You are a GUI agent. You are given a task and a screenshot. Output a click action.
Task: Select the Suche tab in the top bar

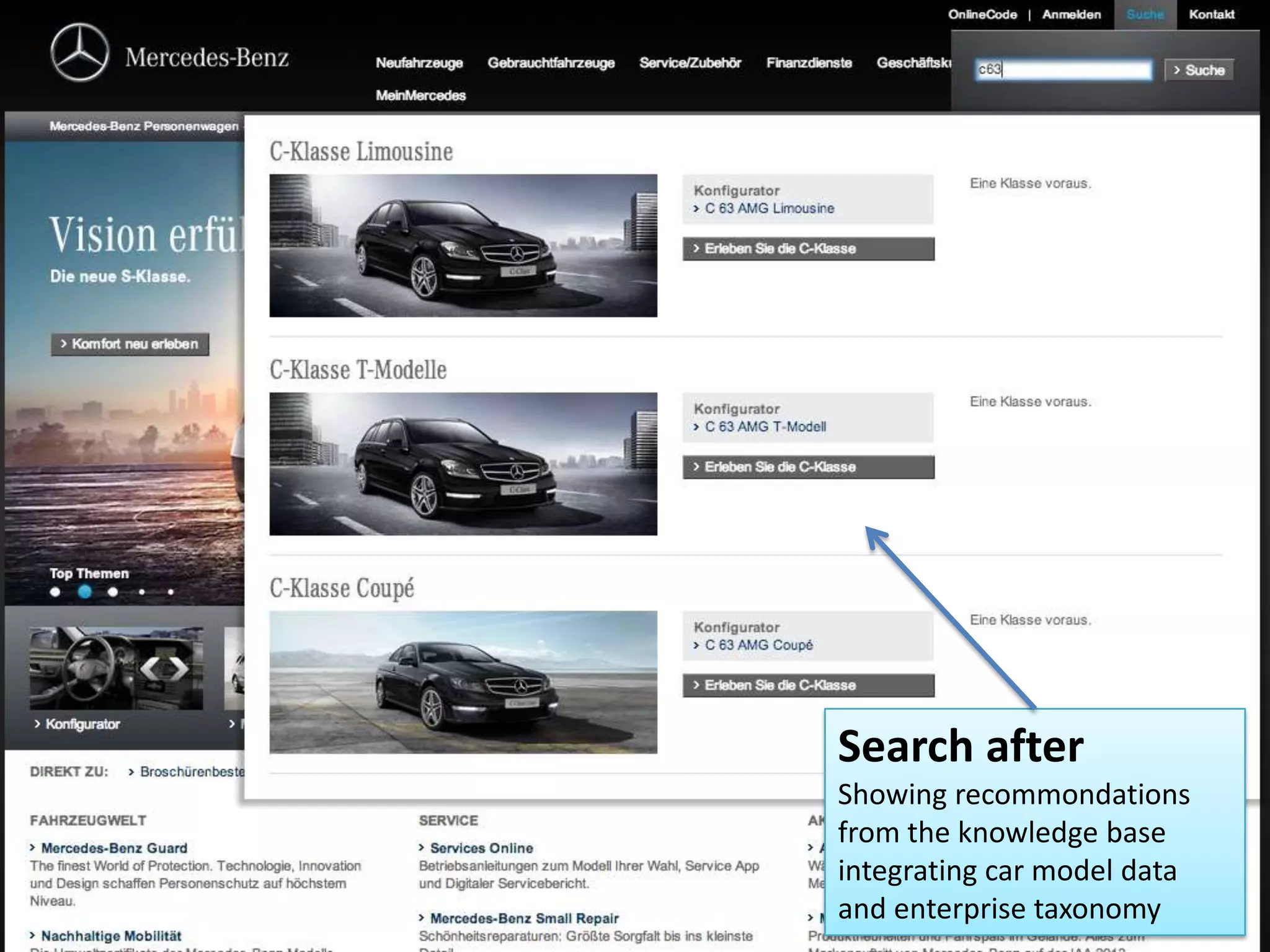pyautogui.click(x=1145, y=15)
